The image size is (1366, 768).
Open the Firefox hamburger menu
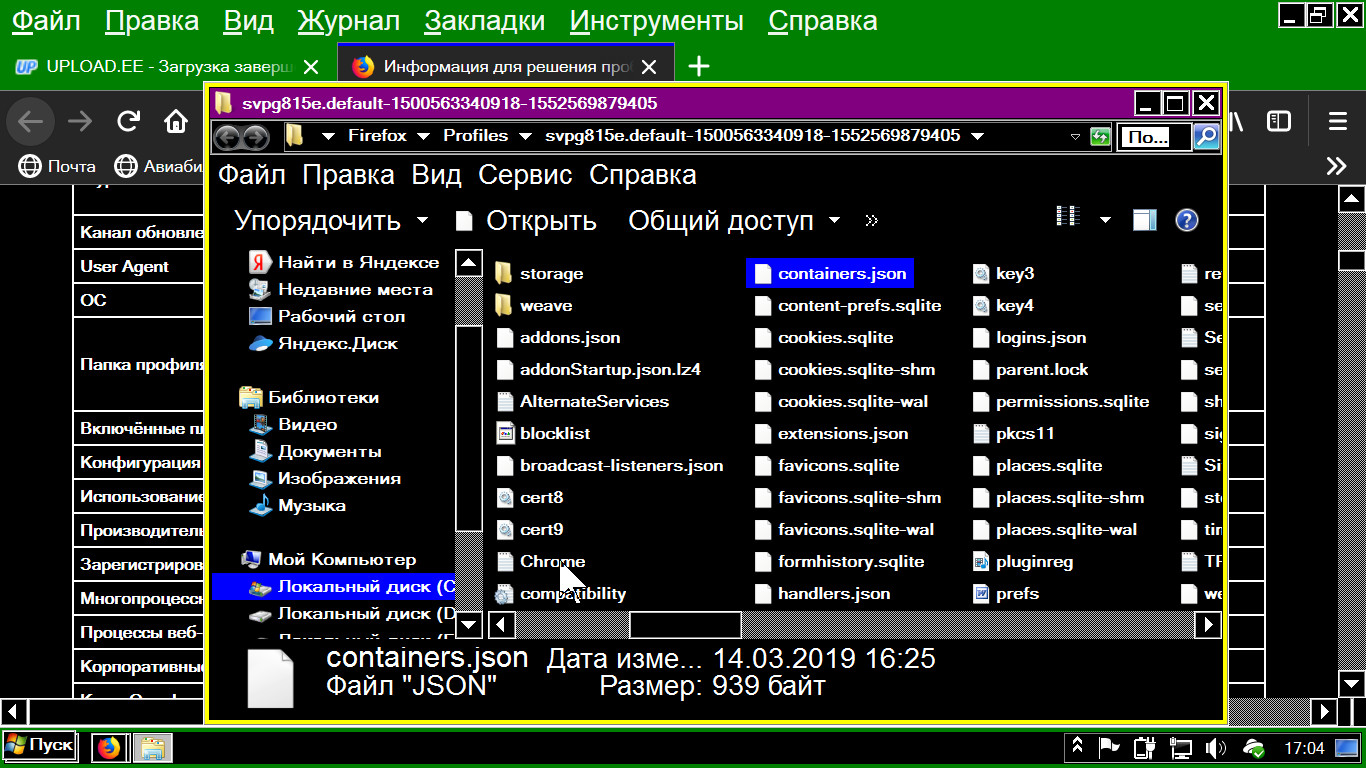[x=1337, y=122]
